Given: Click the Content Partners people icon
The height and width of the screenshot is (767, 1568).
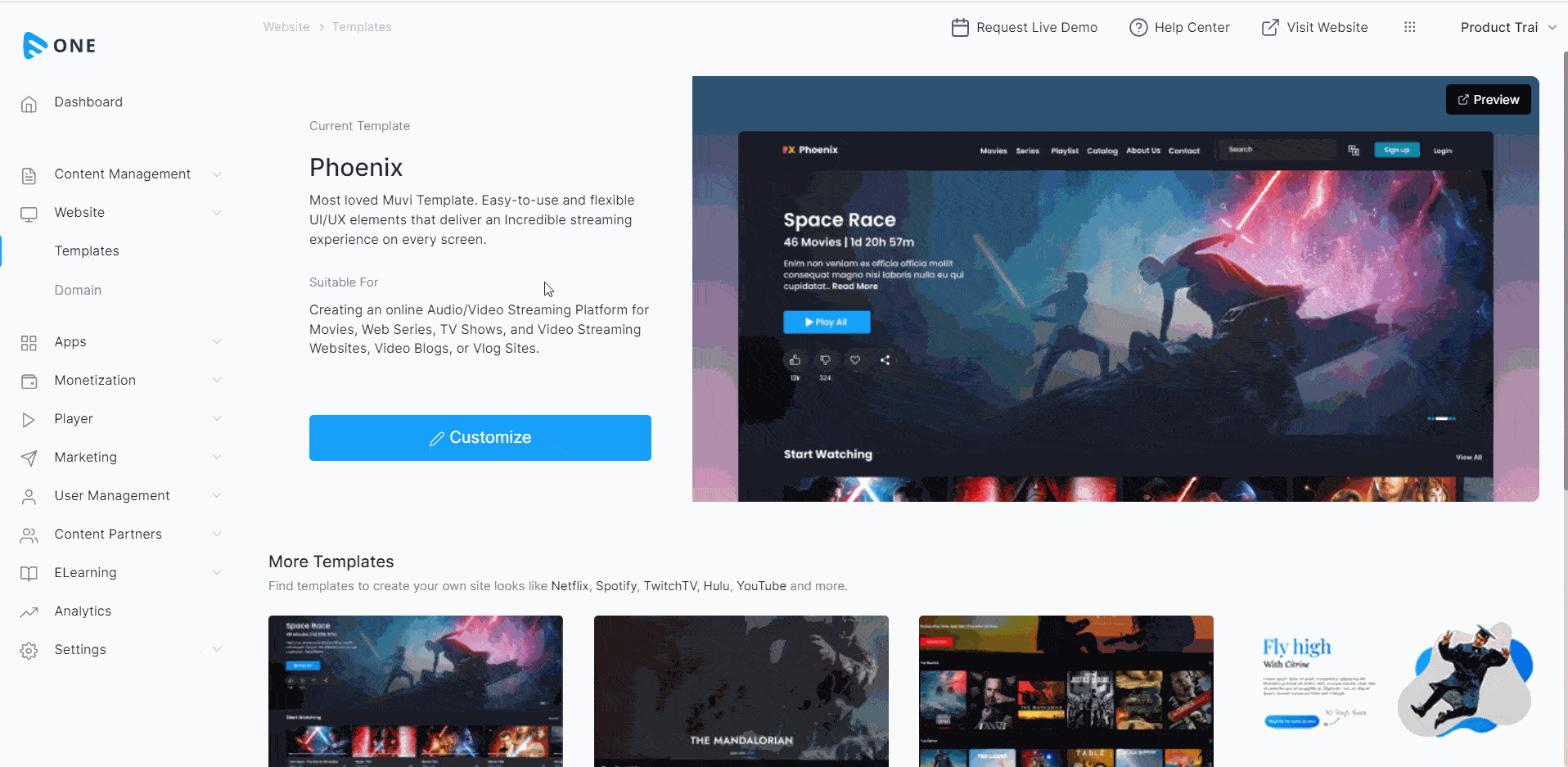Looking at the screenshot, I should coord(29,535).
